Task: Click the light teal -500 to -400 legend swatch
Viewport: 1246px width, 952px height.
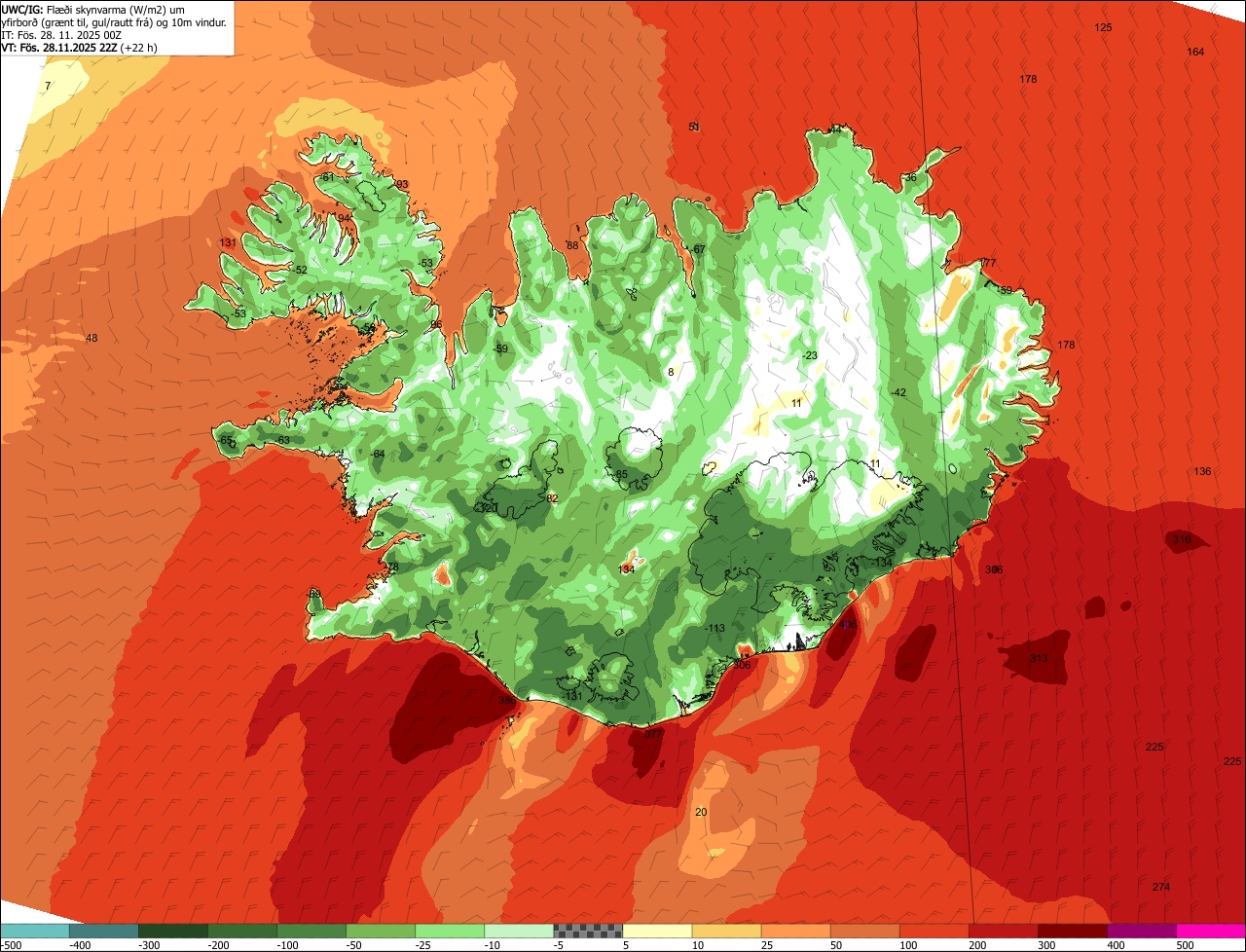Action: (35, 931)
